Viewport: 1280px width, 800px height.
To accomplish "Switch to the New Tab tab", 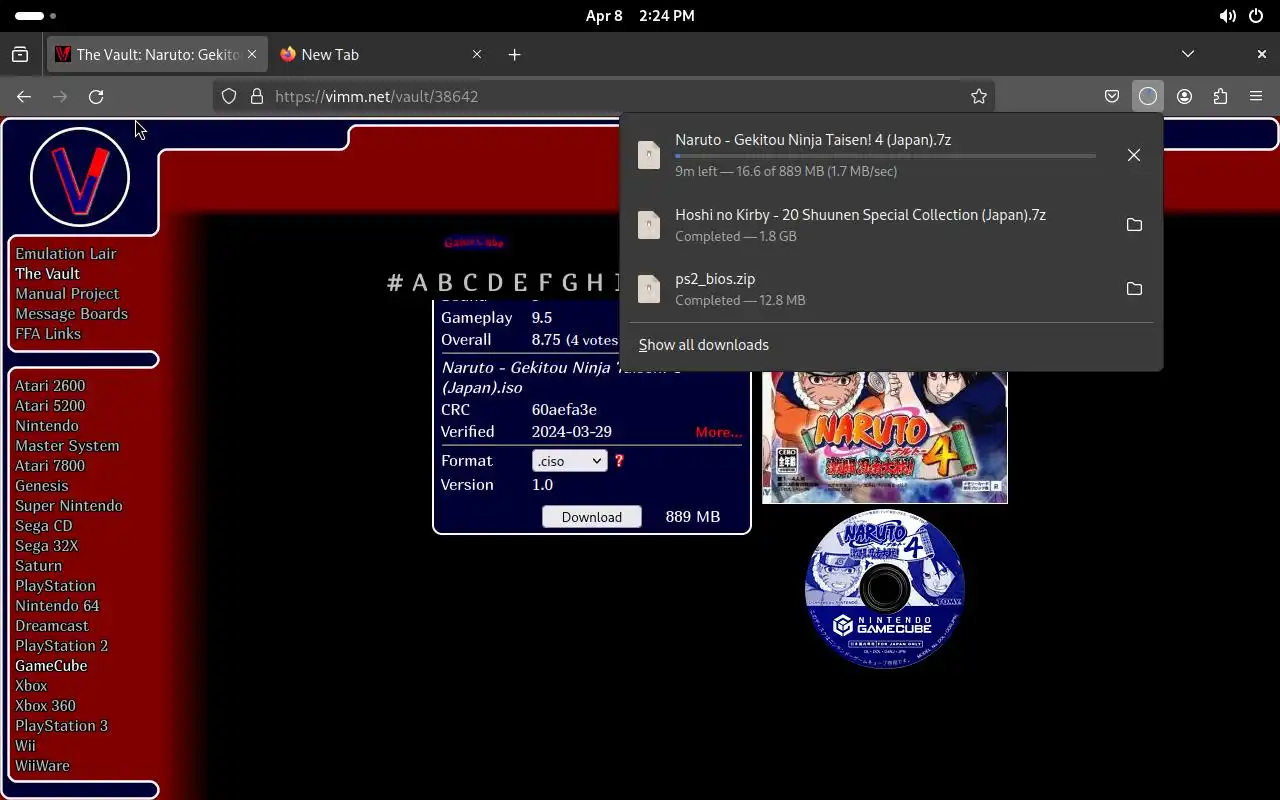I will click(x=381, y=54).
